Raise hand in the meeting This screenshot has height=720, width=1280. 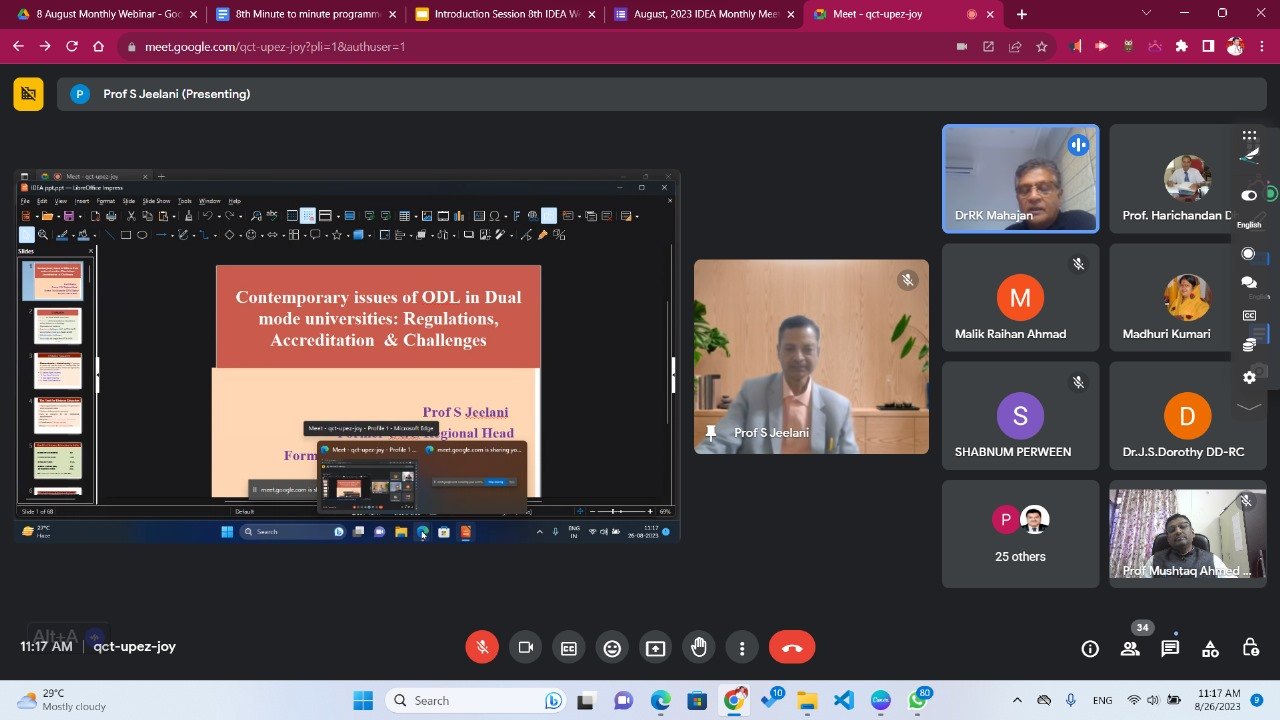(x=699, y=648)
